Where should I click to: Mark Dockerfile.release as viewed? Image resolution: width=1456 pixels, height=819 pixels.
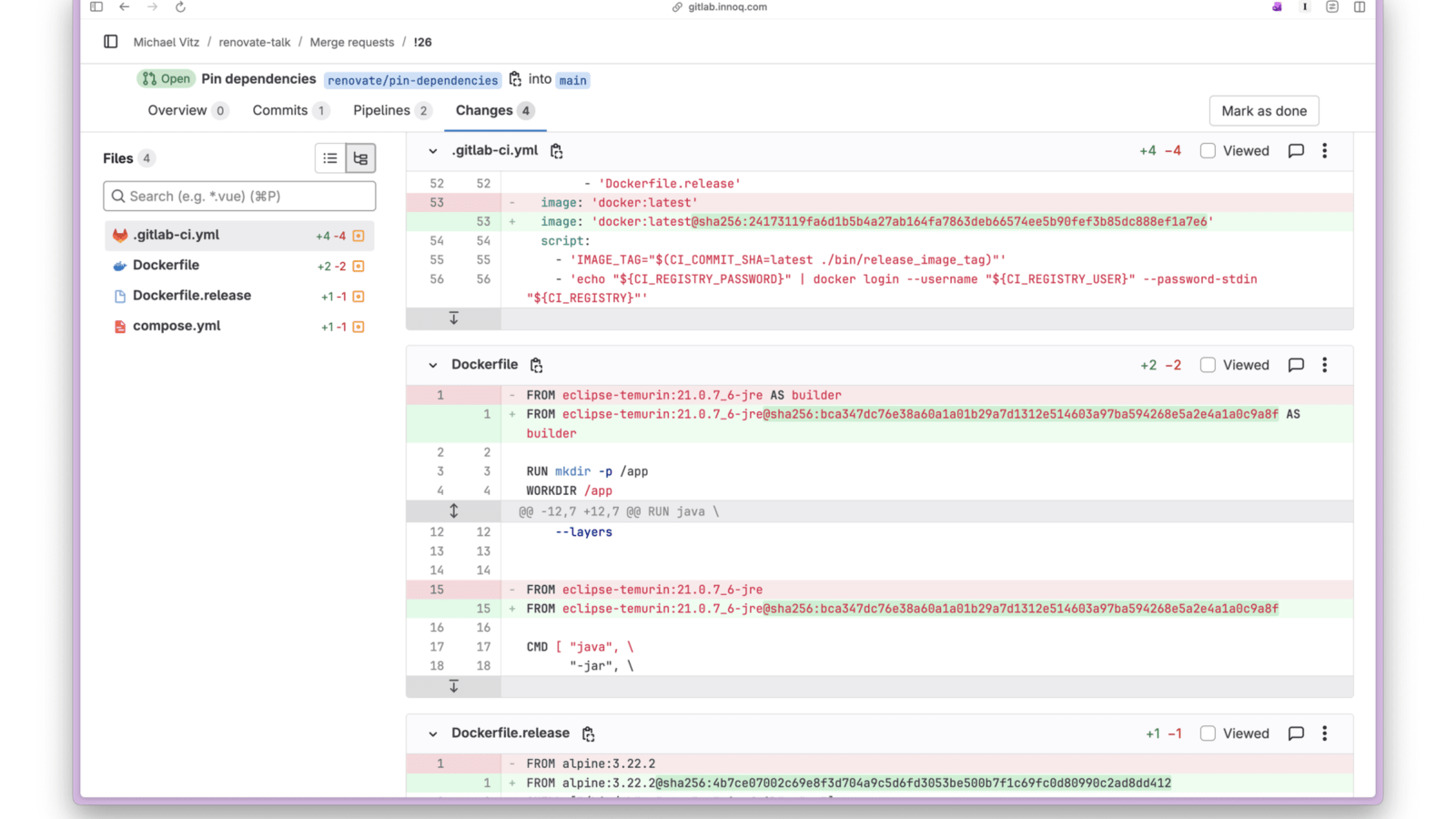pyautogui.click(x=1208, y=733)
